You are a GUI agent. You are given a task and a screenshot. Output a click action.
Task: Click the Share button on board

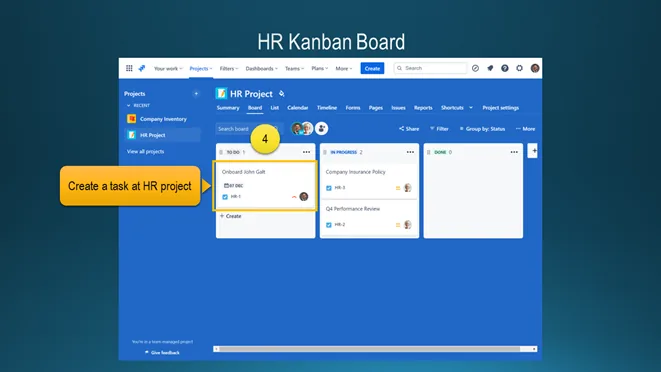409,129
